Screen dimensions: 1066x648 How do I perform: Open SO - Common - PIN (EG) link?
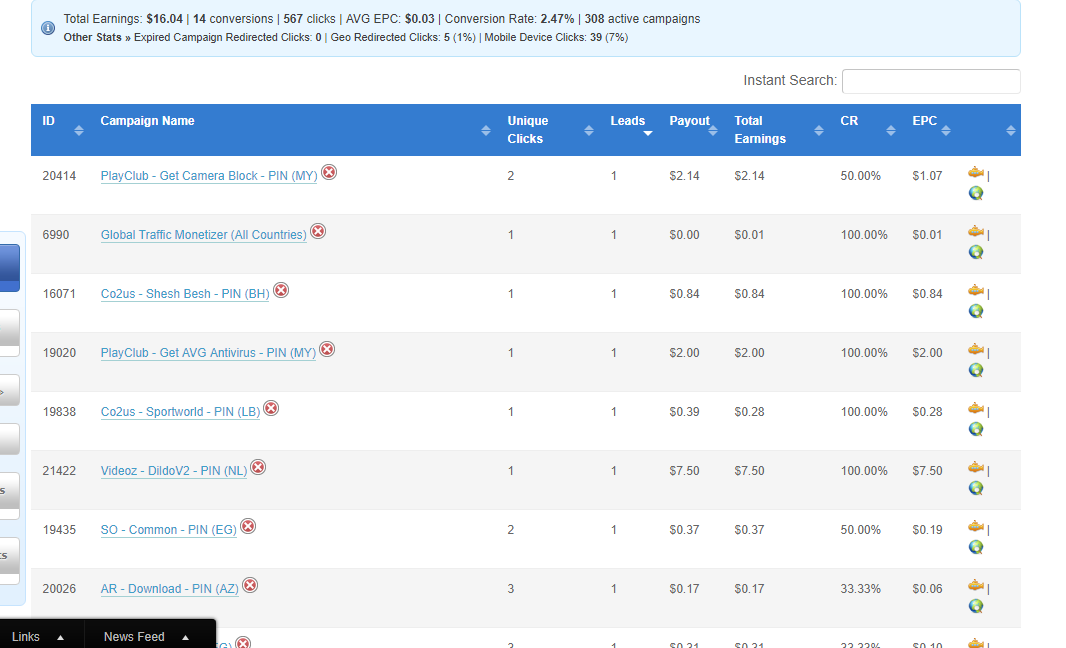click(x=169, y=530)
